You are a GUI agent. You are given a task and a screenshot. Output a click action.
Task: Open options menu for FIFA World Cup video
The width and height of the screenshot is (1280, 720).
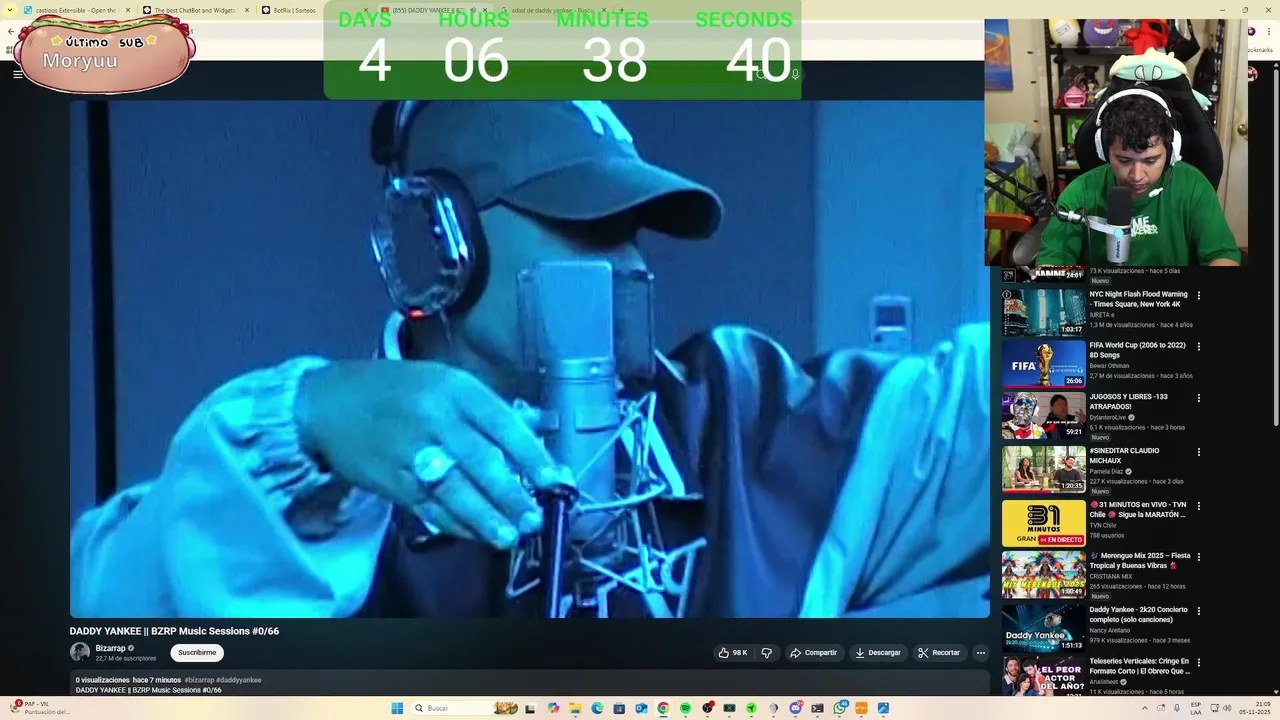(1198, 347)
